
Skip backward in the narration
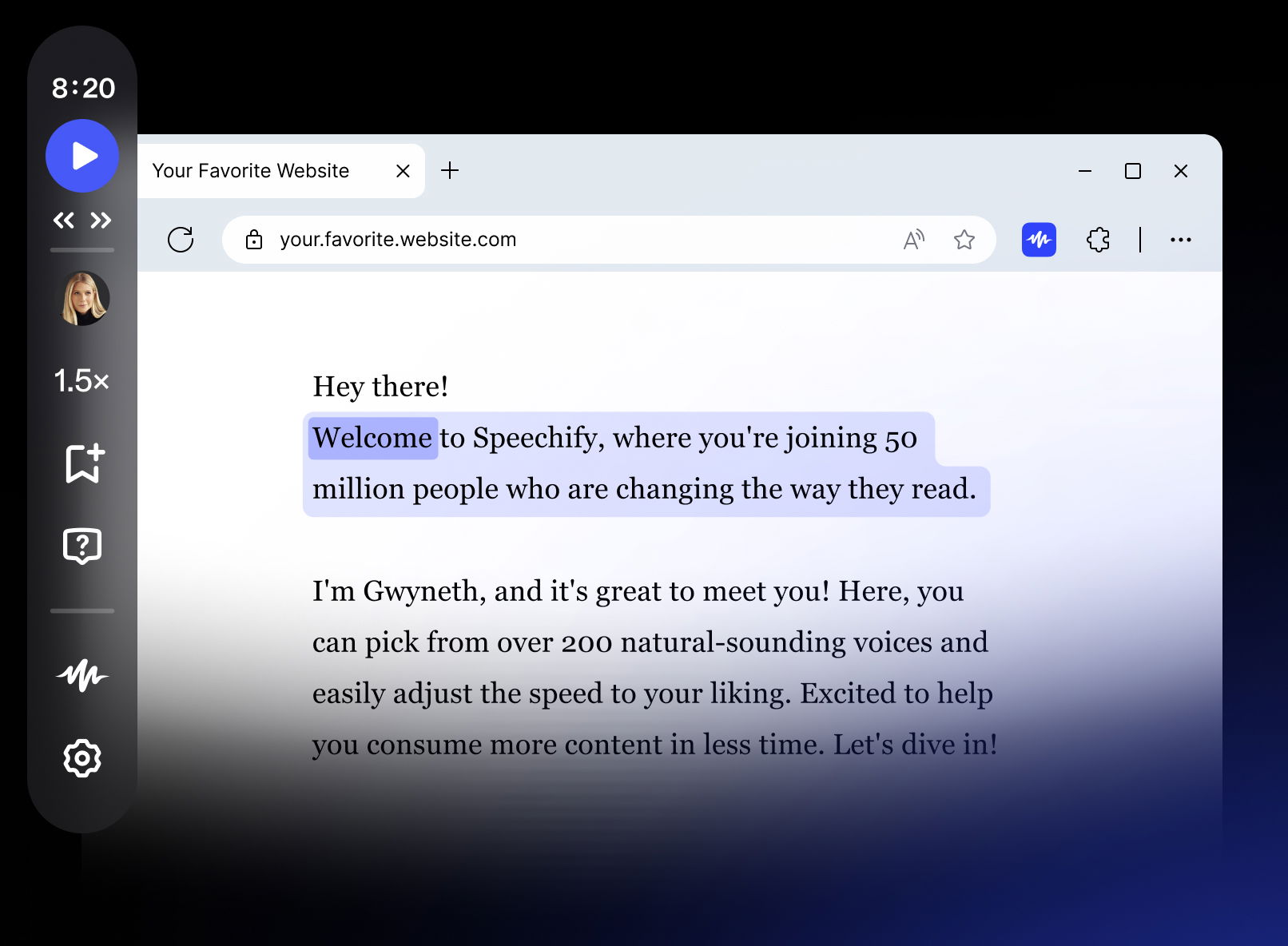coord(64,220)
